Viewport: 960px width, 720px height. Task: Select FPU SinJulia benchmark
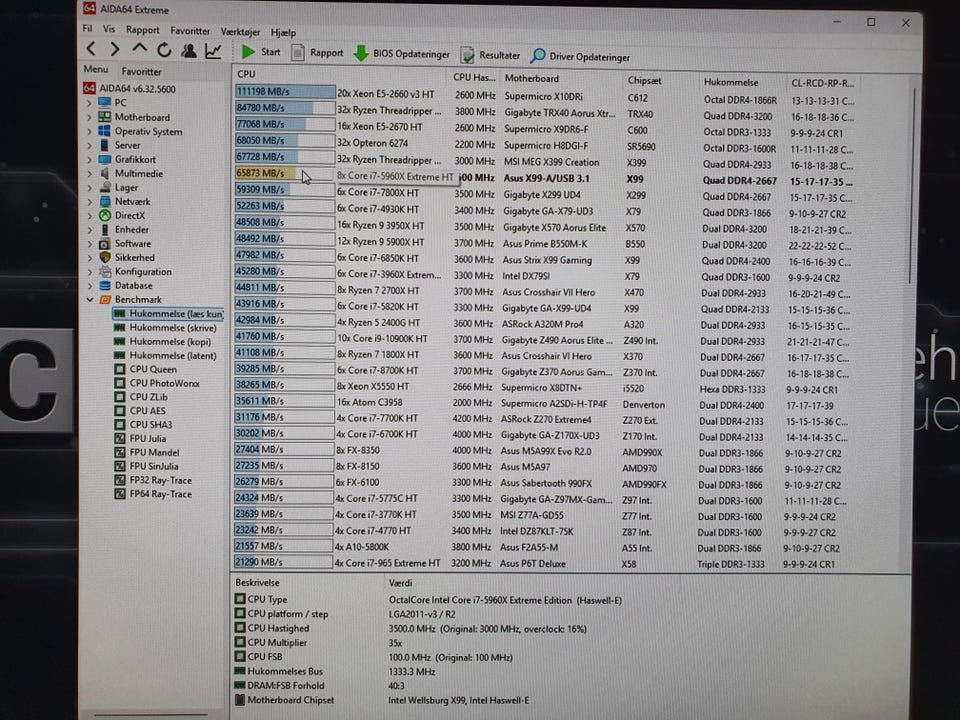coord(146,466)
